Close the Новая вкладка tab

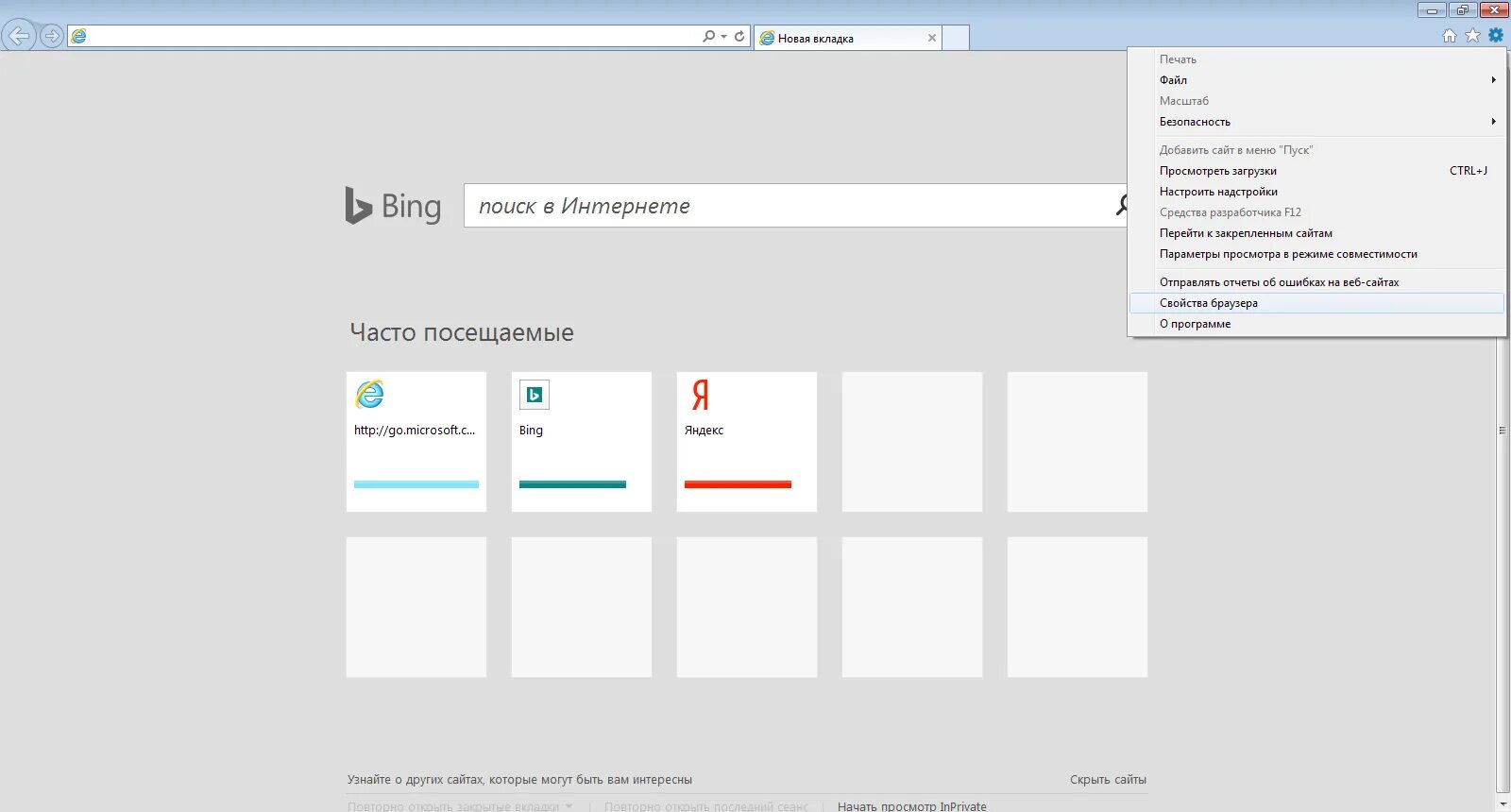coord(932,38)
